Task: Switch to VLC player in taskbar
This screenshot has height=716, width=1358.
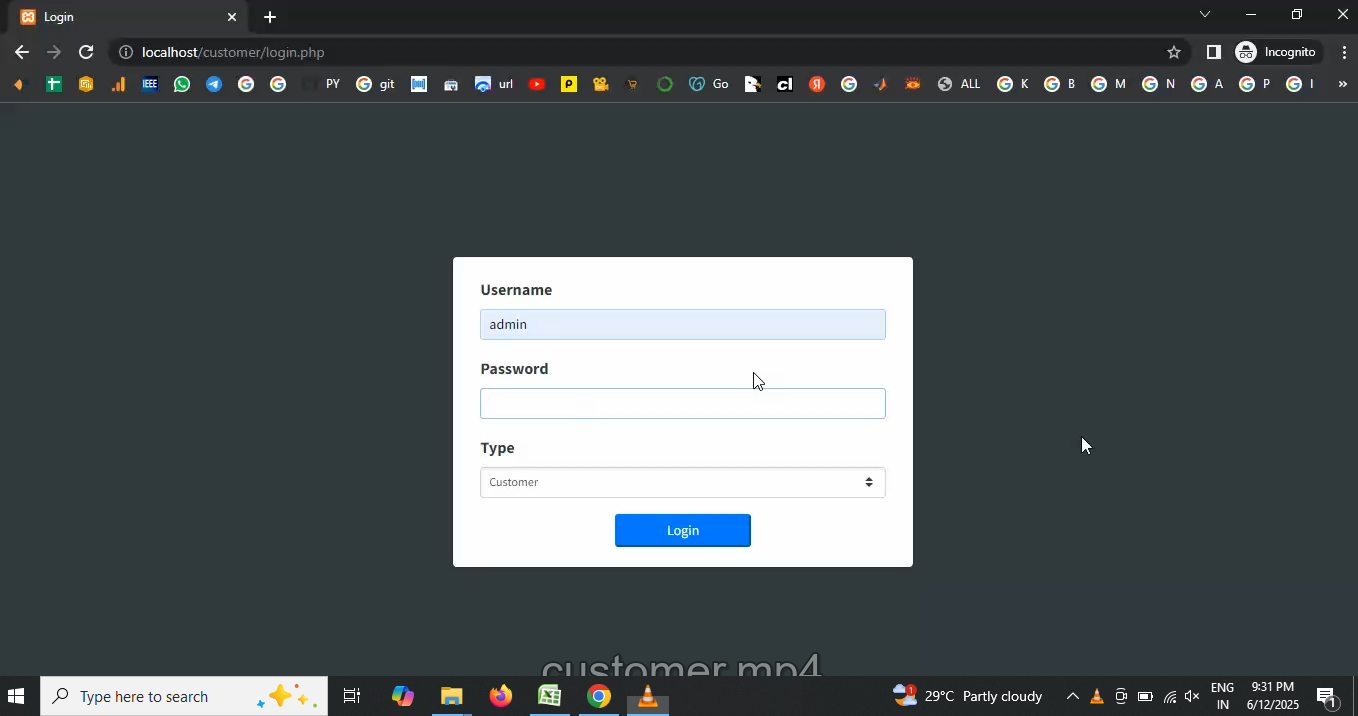Action: coord(648,696)
